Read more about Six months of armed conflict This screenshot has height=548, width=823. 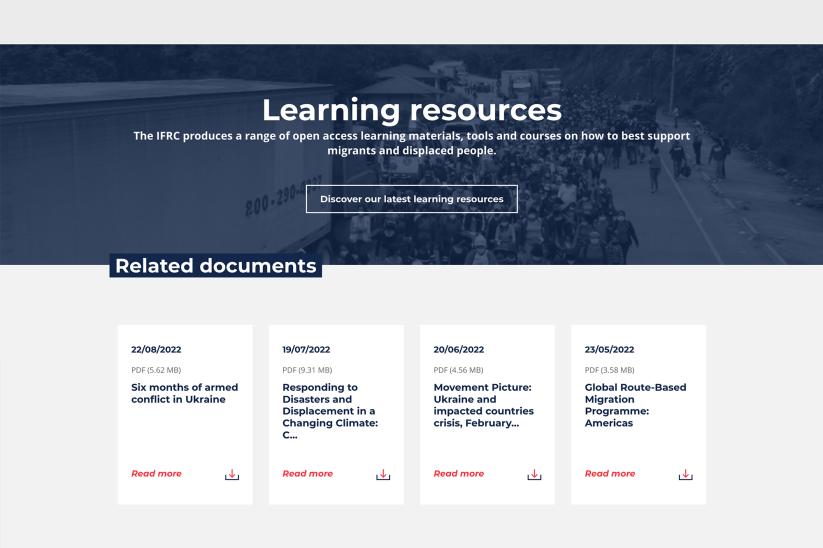pyautogui.click(x=156, y=473)
